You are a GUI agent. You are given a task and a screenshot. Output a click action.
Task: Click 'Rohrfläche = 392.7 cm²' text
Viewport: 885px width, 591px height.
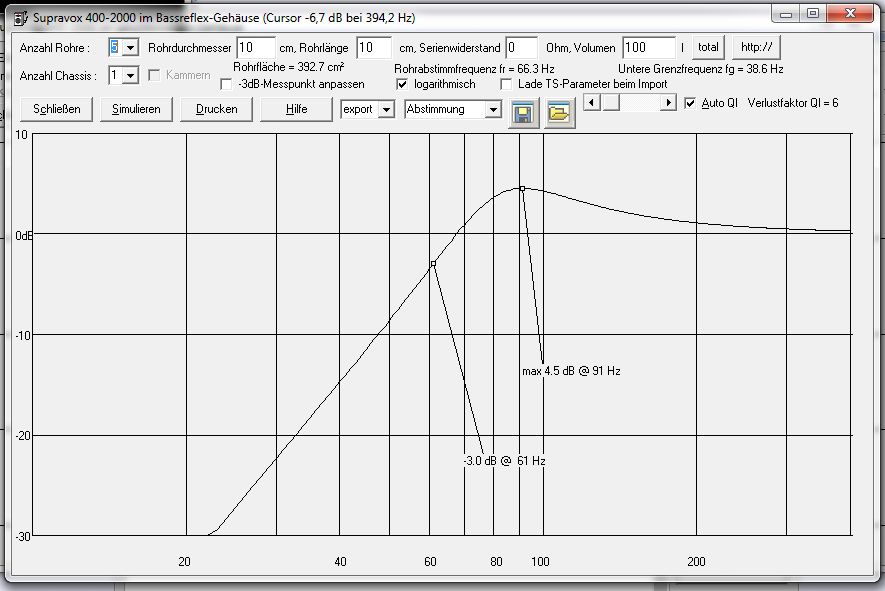[x=288, y=67]
